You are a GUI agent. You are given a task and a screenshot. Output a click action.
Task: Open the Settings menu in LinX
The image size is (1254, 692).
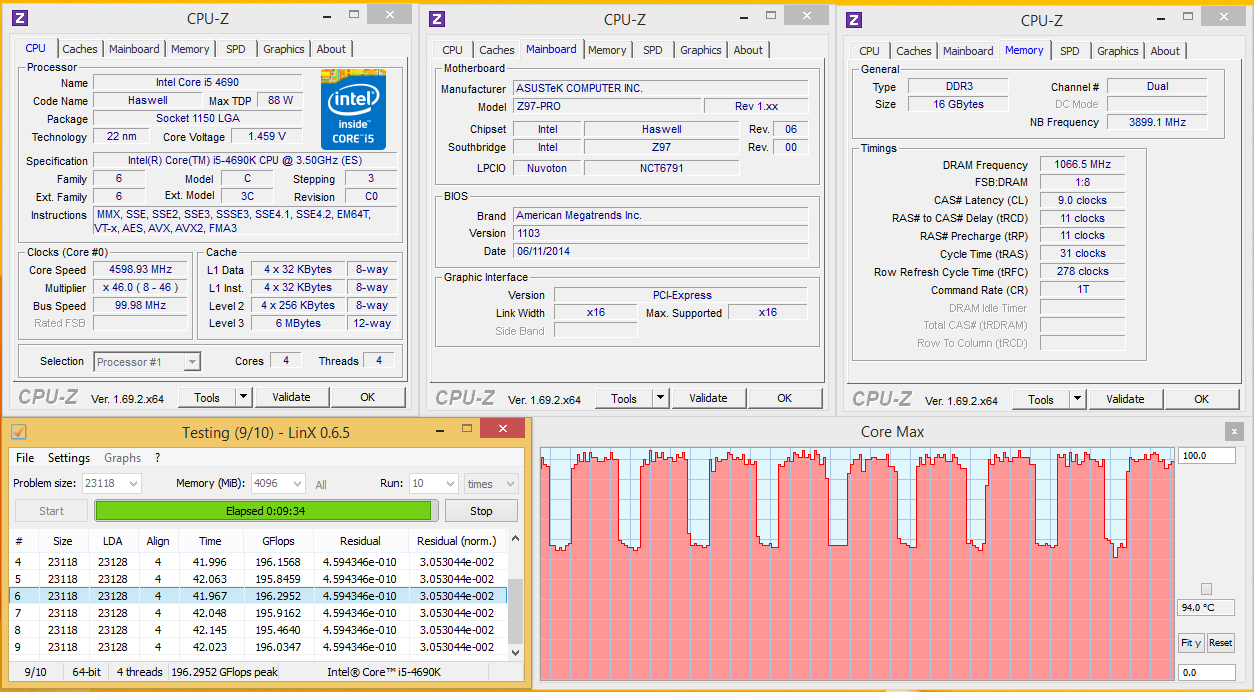tap(68, 458)
